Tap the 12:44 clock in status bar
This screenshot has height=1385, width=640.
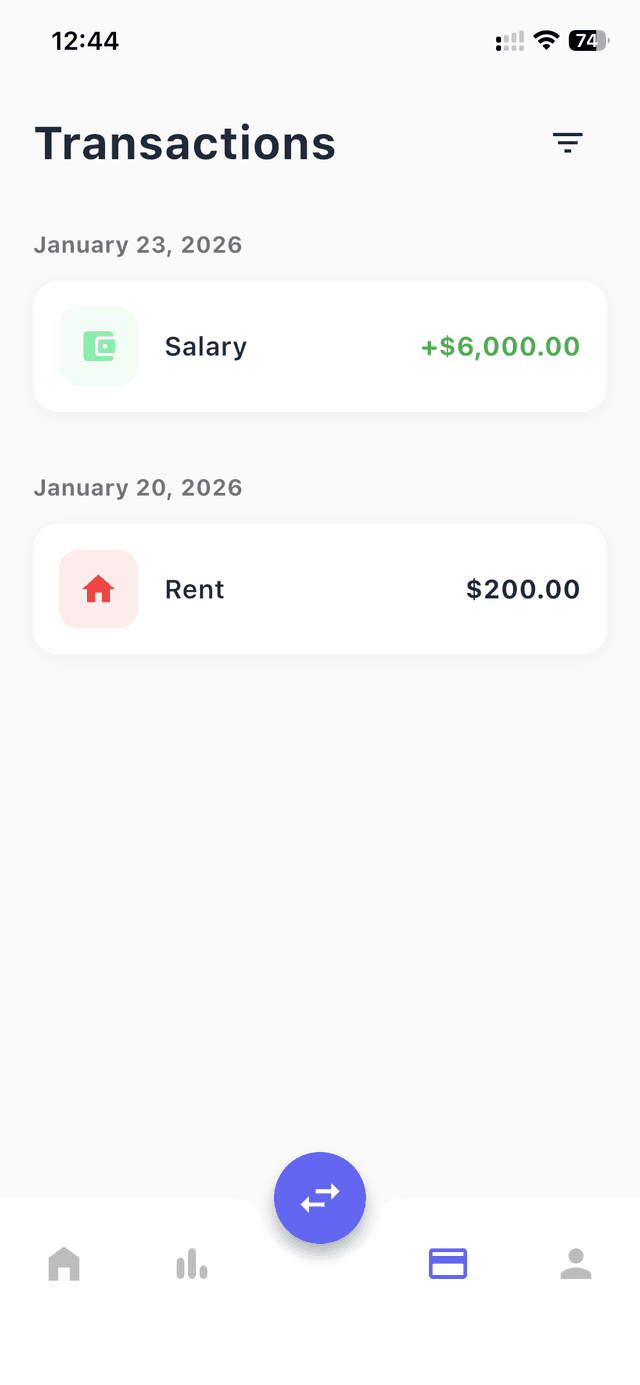86,41
